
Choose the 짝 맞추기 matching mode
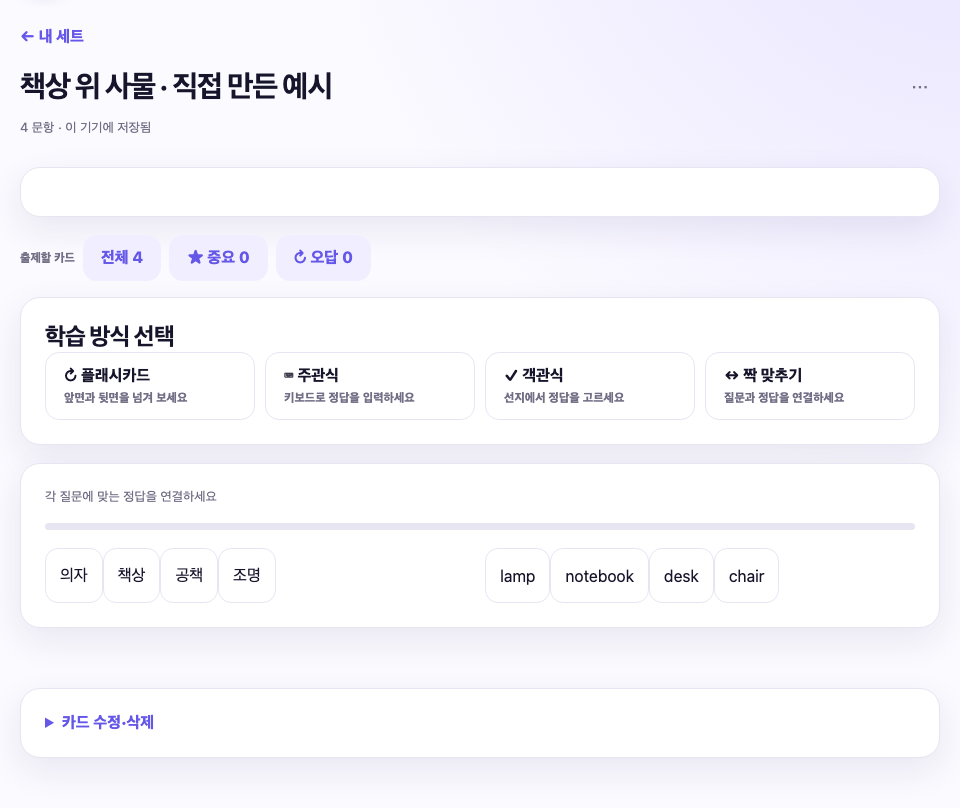[810, 386]
